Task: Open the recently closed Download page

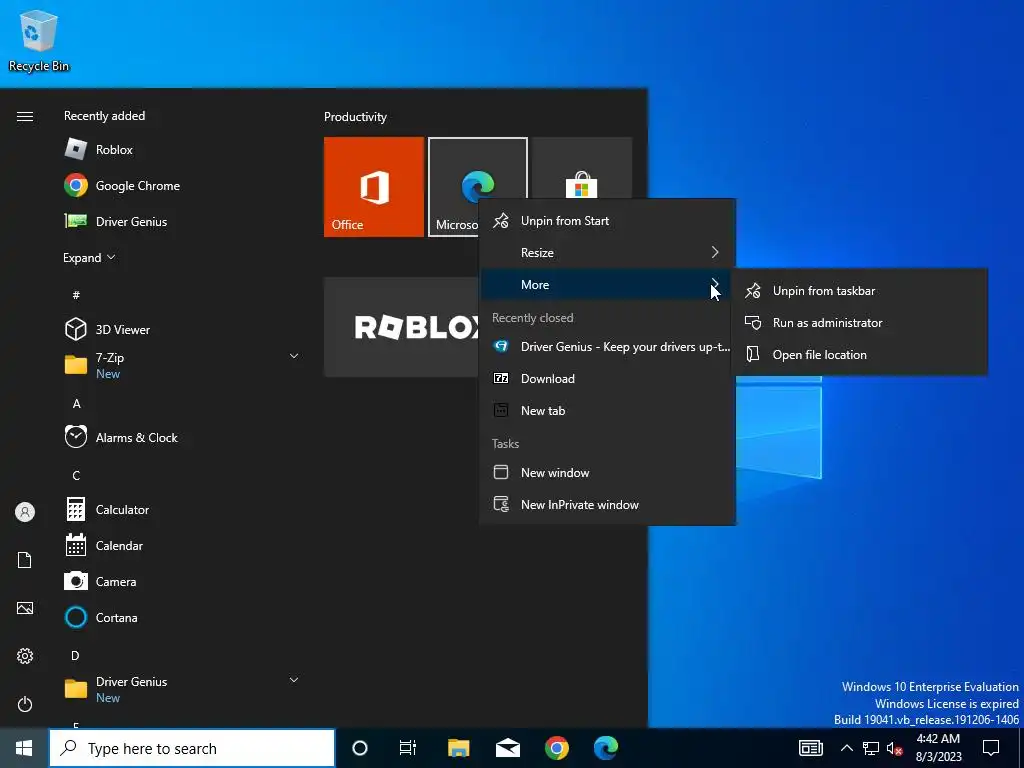Action: pyautogui.click(x=607, y=378)
